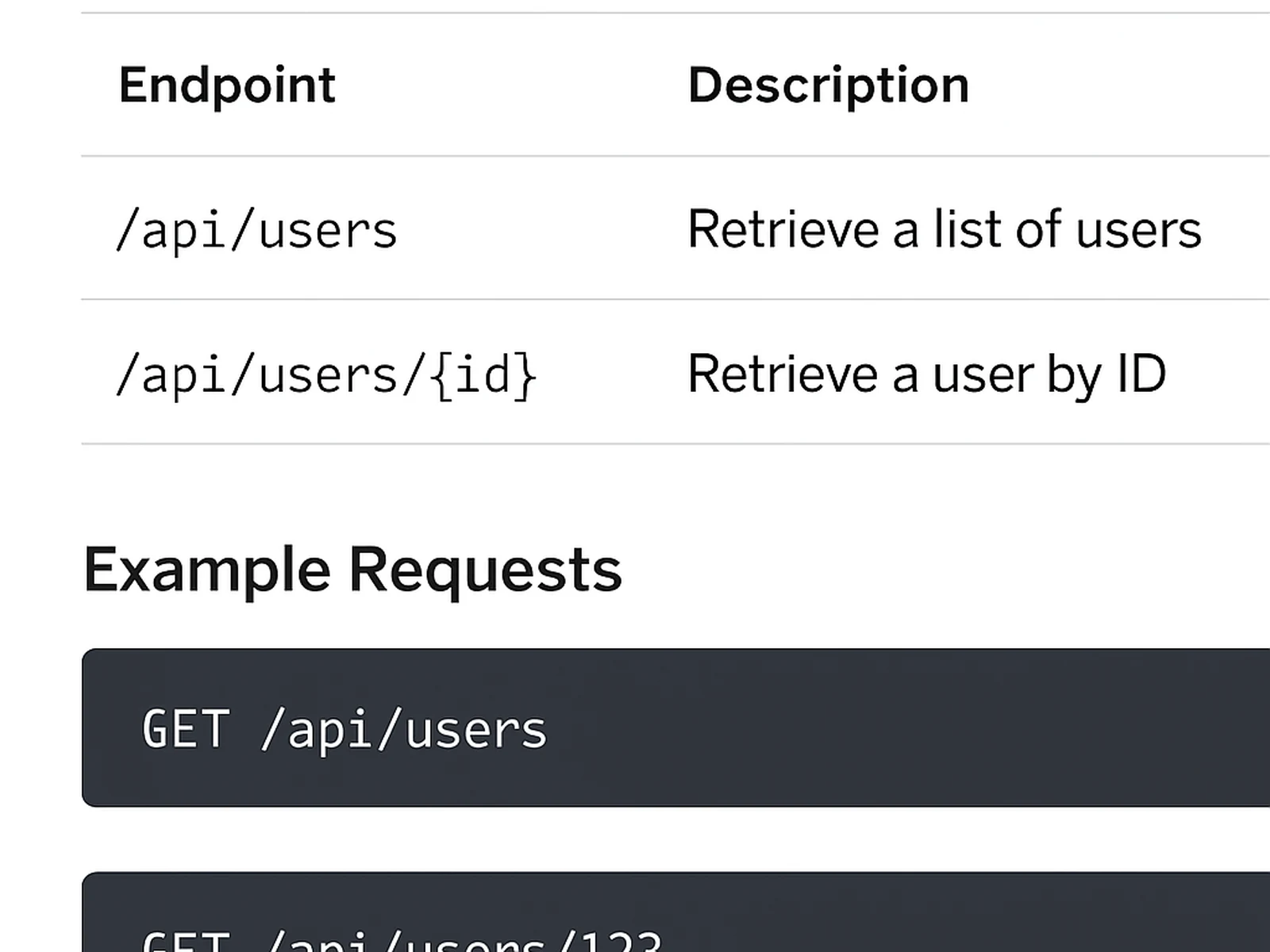Select the Endpoint column header
Viewport: 1270px width, 952px height.
click(225, 85)
